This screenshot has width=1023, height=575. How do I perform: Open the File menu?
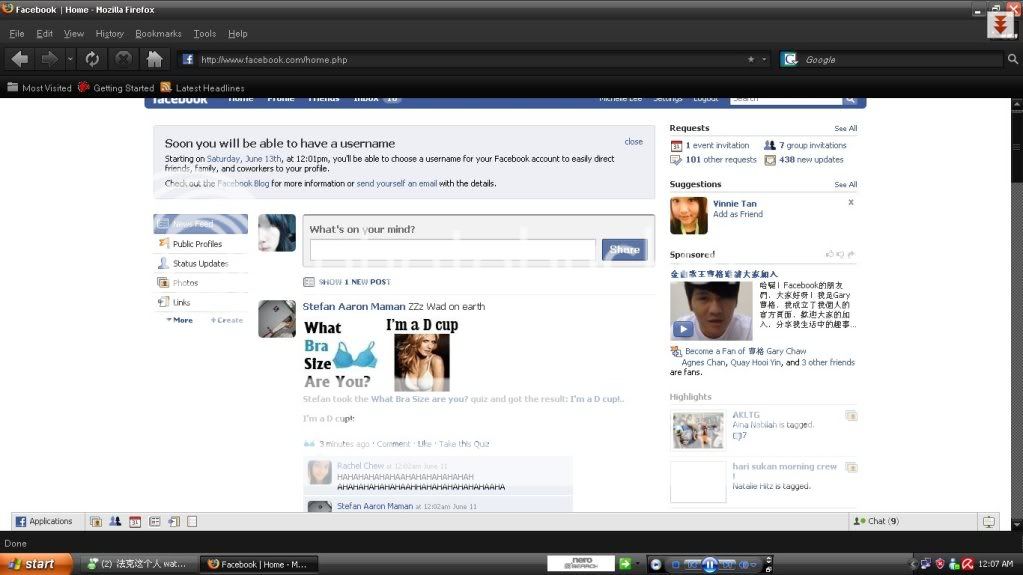[17, 34]
